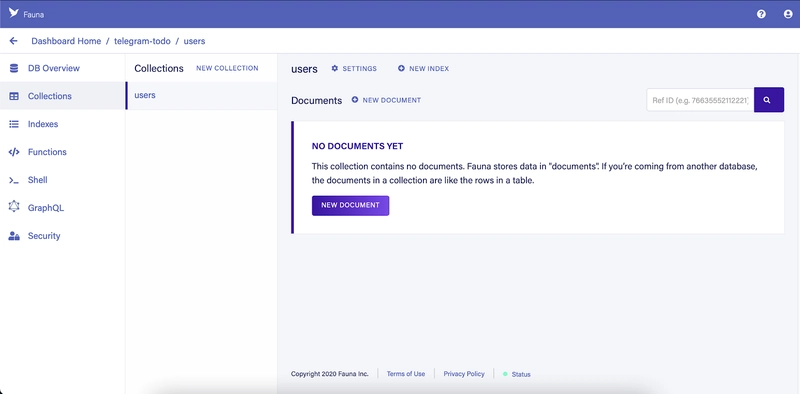Click NEW INDEX beside settings
The image size is (800, 394).
tap(423, 68)
